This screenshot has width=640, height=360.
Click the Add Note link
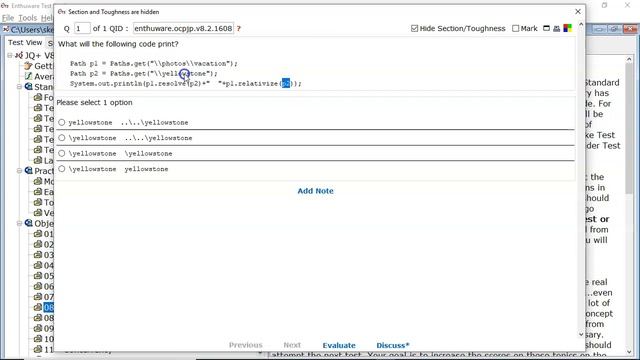pos(316,191)
